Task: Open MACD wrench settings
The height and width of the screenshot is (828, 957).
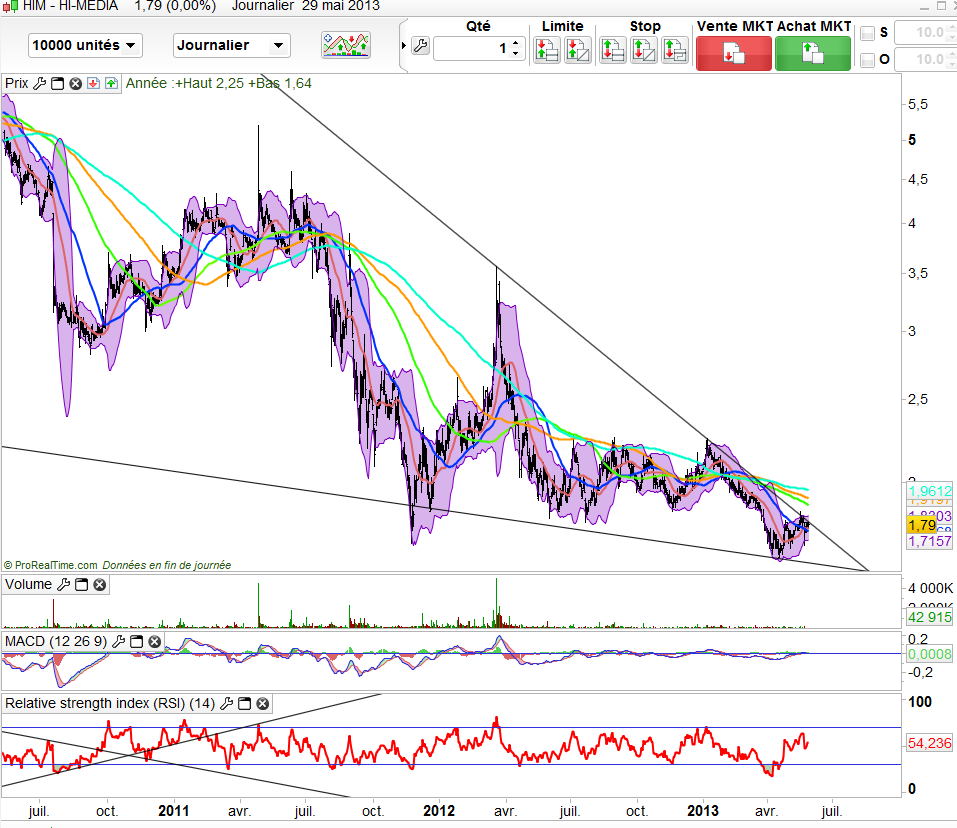Action: pos(119,641)
